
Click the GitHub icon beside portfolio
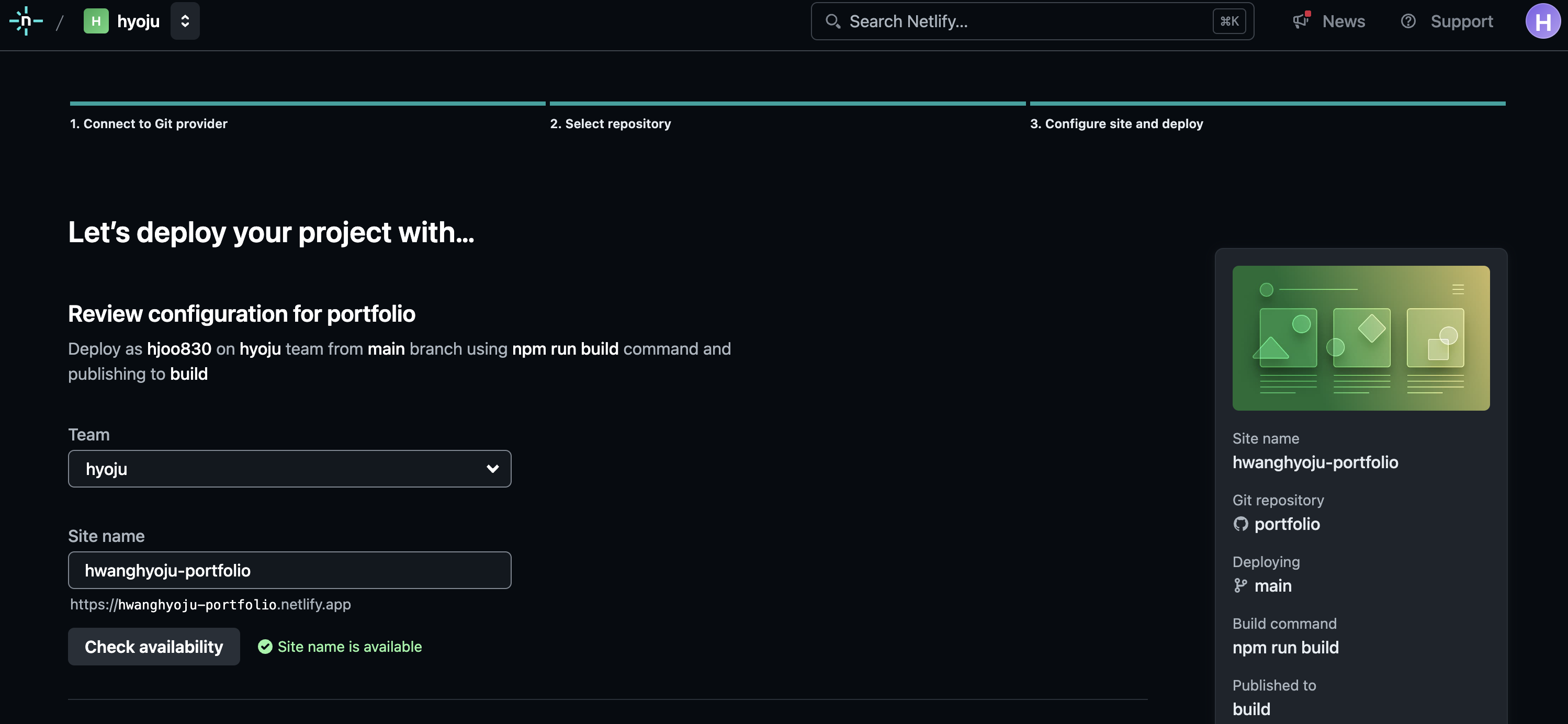[x=1240, y=524]
